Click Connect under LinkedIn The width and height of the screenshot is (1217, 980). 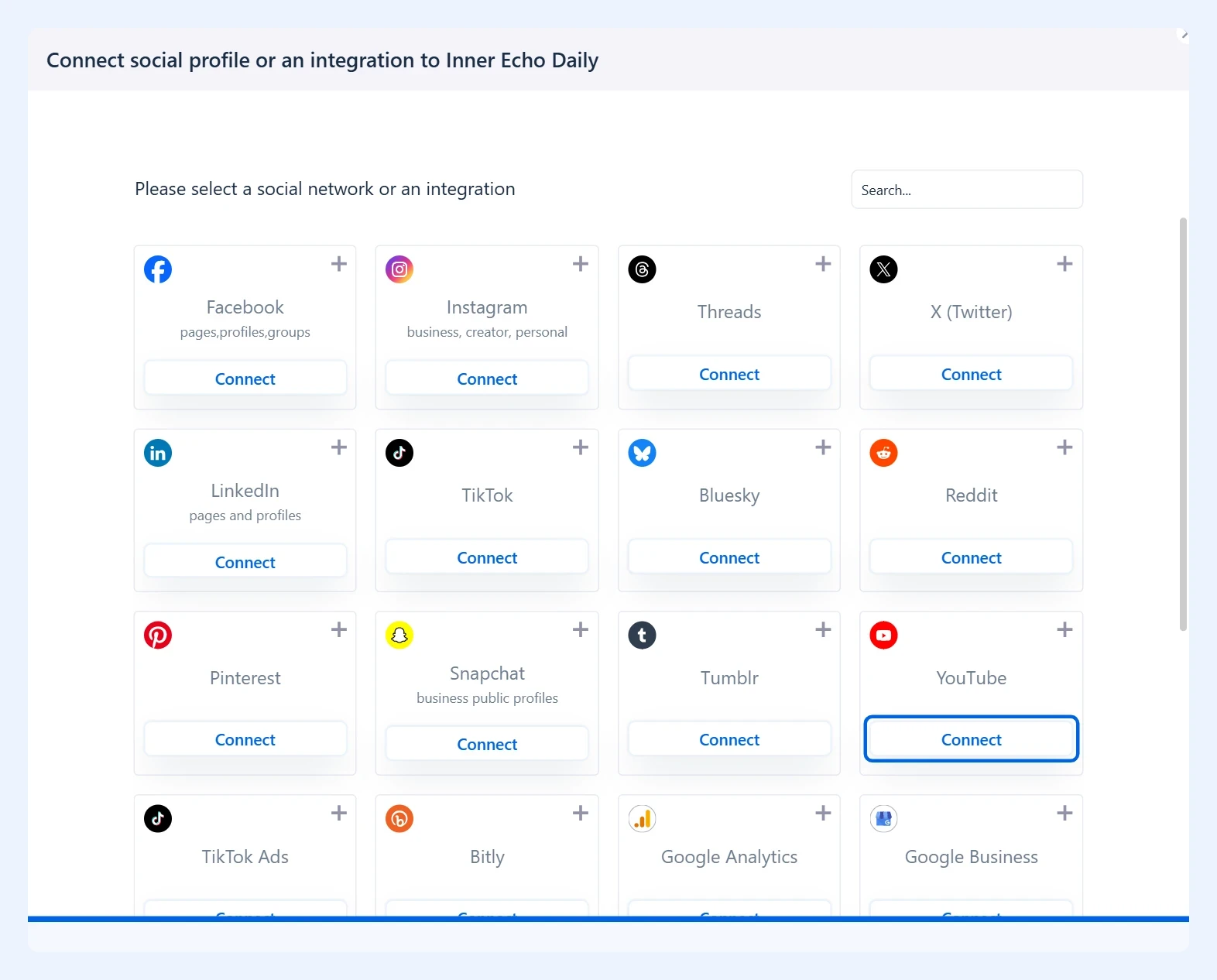[x=245, y=562]
